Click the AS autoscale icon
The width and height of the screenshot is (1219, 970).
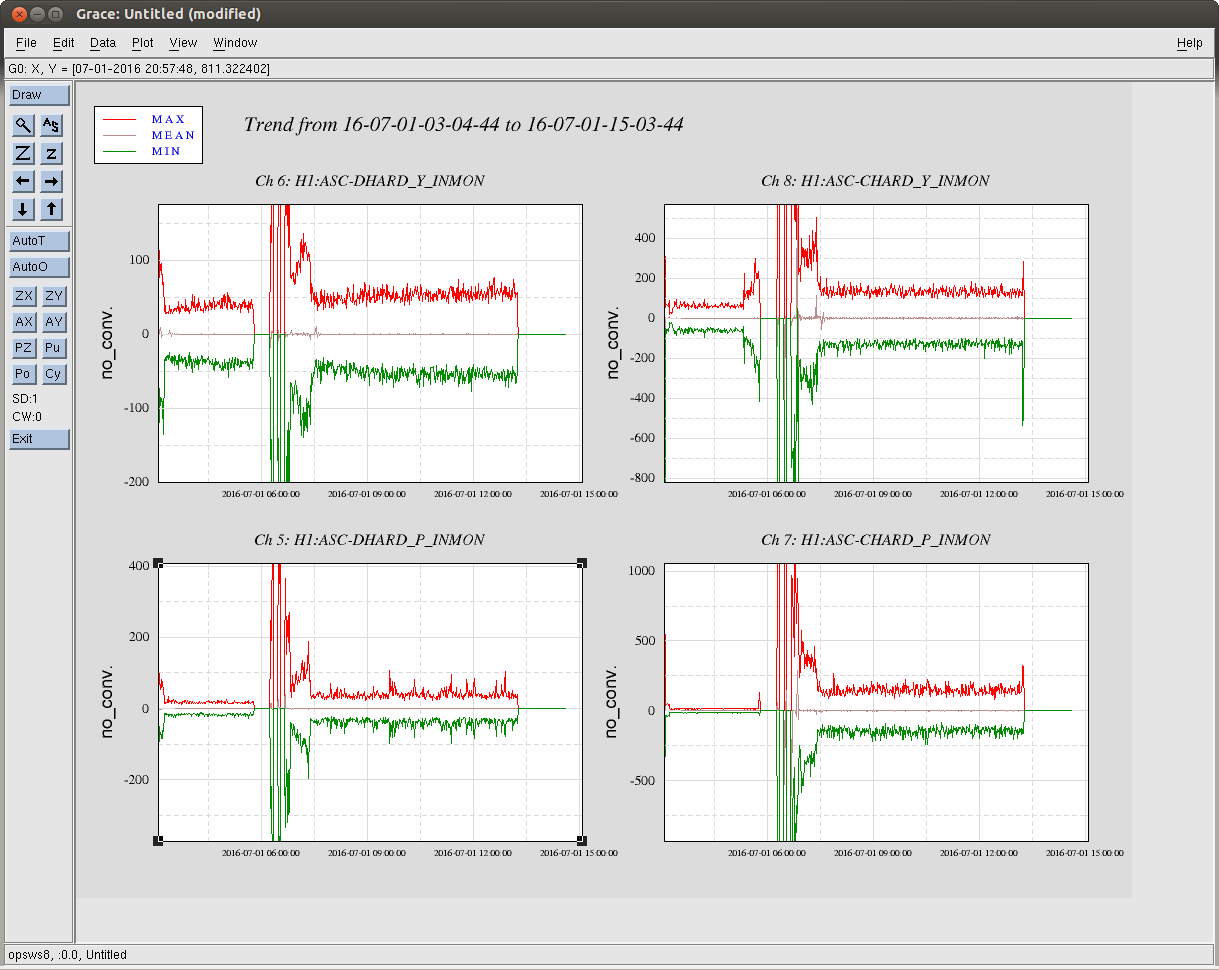(51, 125)
